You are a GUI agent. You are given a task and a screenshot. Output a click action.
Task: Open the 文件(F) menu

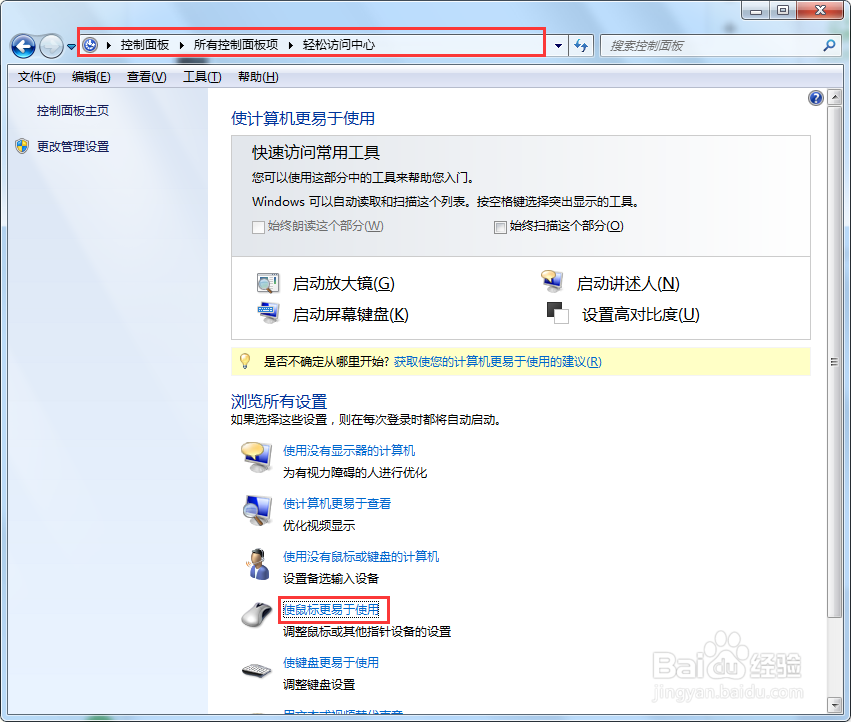tap(36, 77)
